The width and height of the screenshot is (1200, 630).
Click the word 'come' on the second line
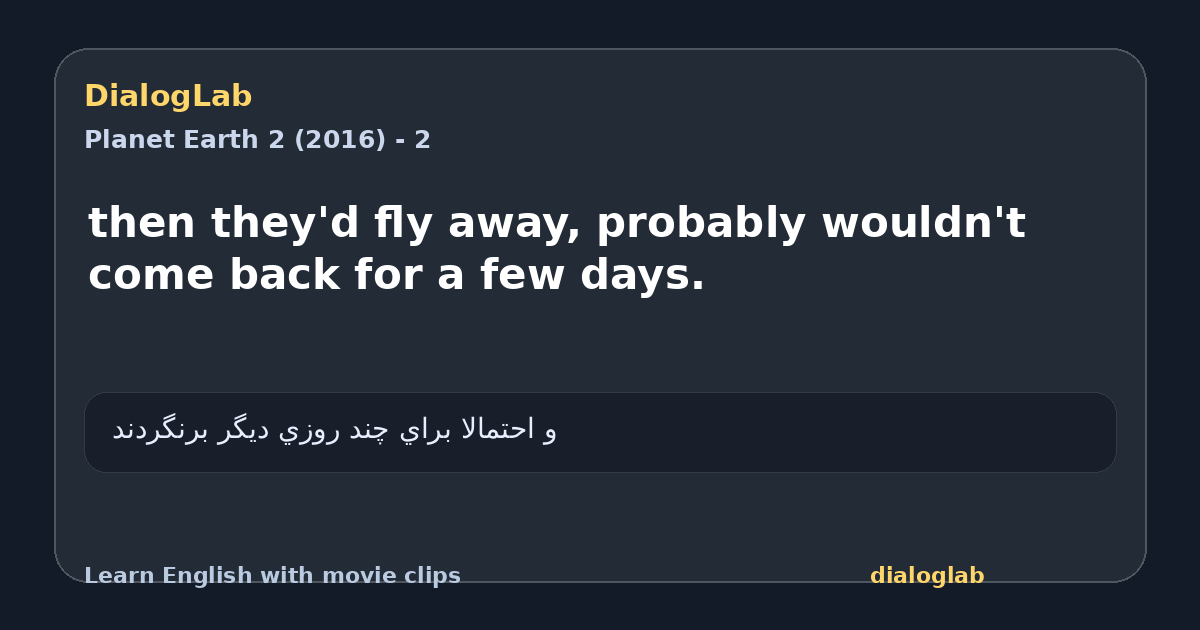pyautogui.click(x=151, y=276)
